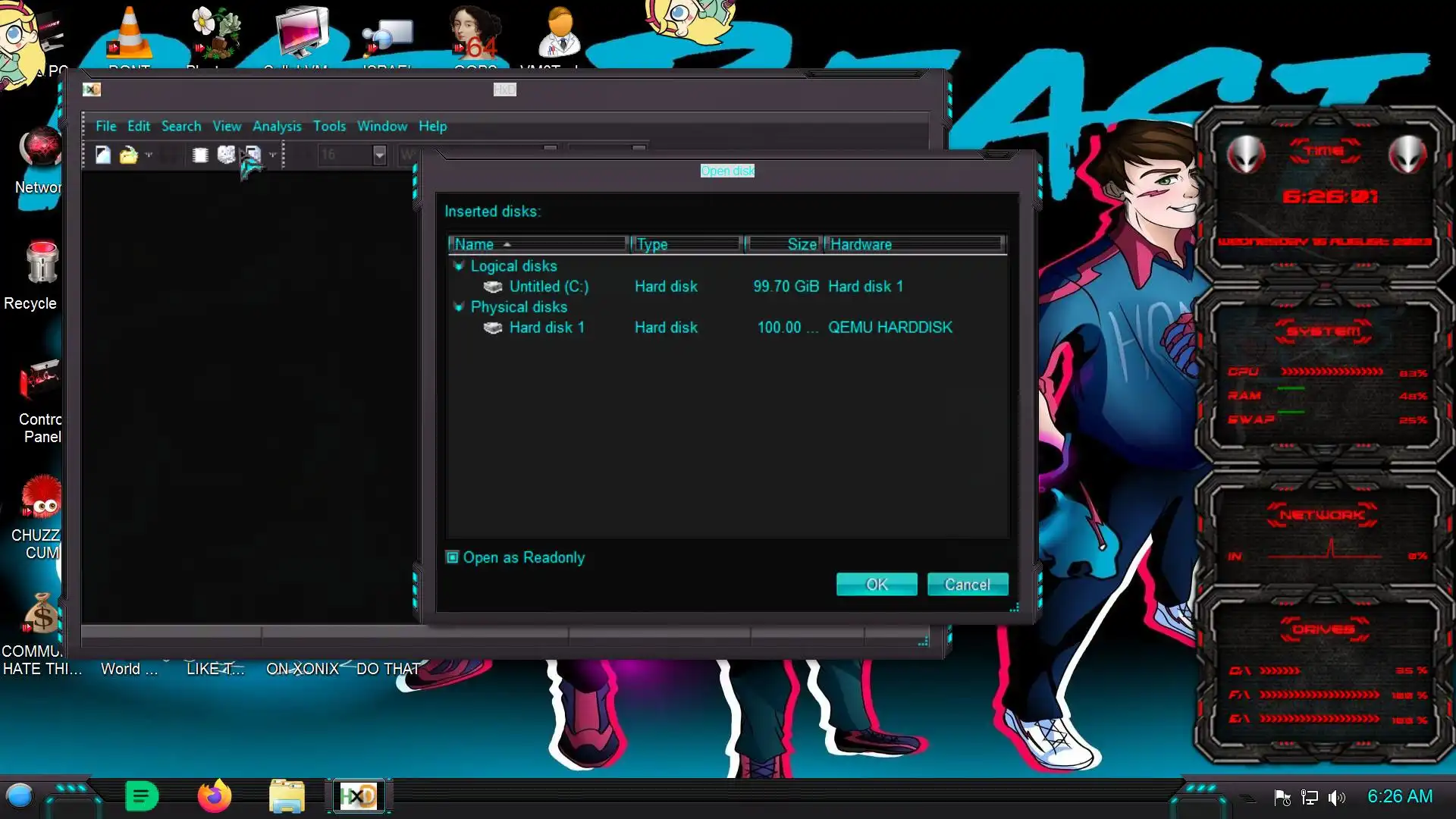Open bytes per row dropdown
This screenshot has width=1456, height=819.
coord(380,155)
